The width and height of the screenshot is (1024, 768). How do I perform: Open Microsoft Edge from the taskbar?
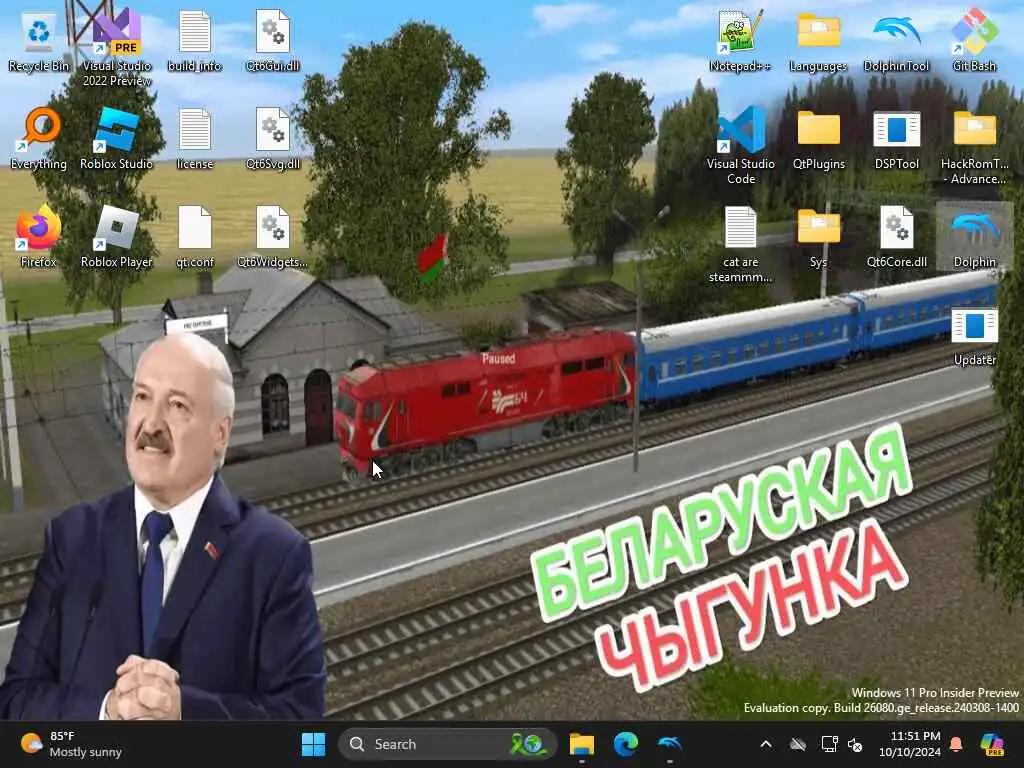coord(626,744)
